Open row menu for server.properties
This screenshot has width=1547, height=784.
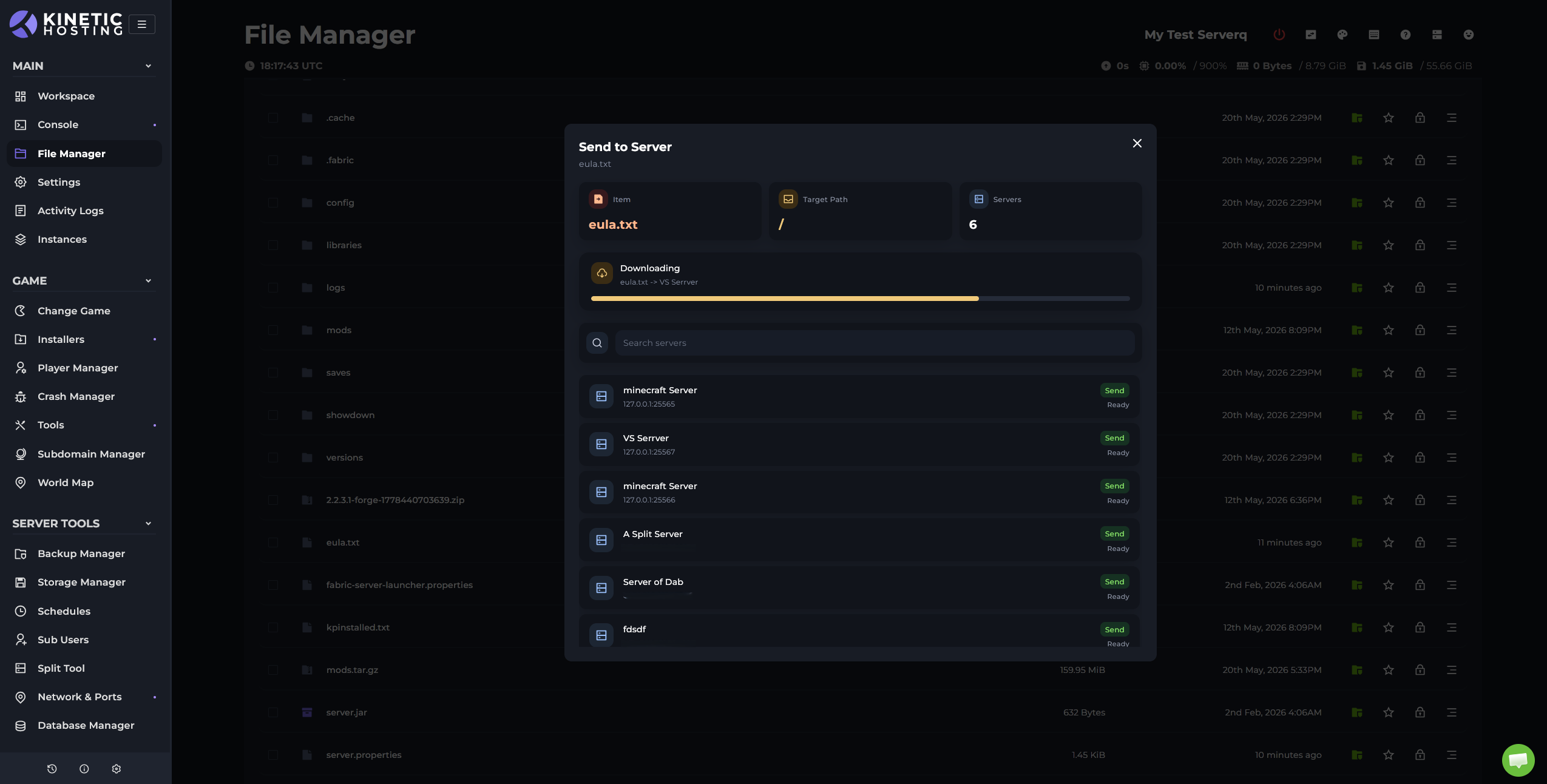pyautogui.click(x=1451, y=755)
